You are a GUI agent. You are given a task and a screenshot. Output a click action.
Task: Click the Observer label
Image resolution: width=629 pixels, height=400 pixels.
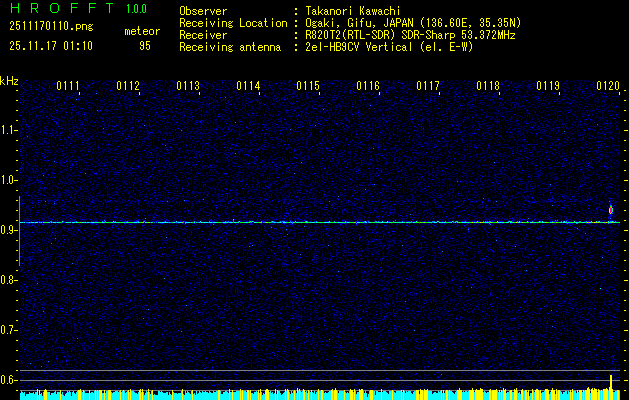[x=203, y=11]
